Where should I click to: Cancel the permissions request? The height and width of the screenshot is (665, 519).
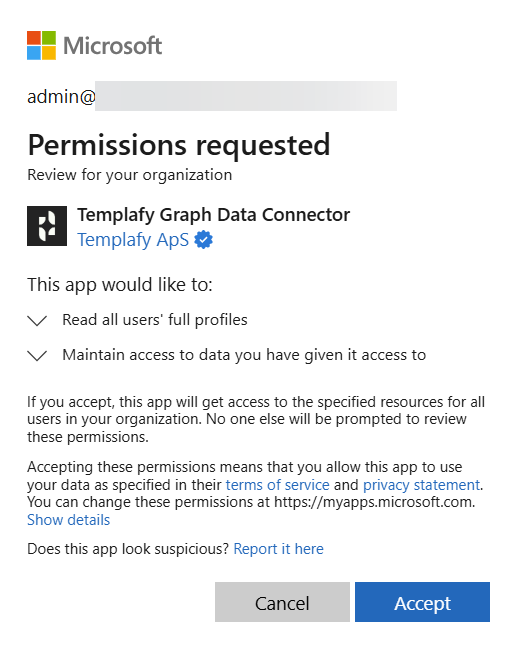(x=282, y=602)
